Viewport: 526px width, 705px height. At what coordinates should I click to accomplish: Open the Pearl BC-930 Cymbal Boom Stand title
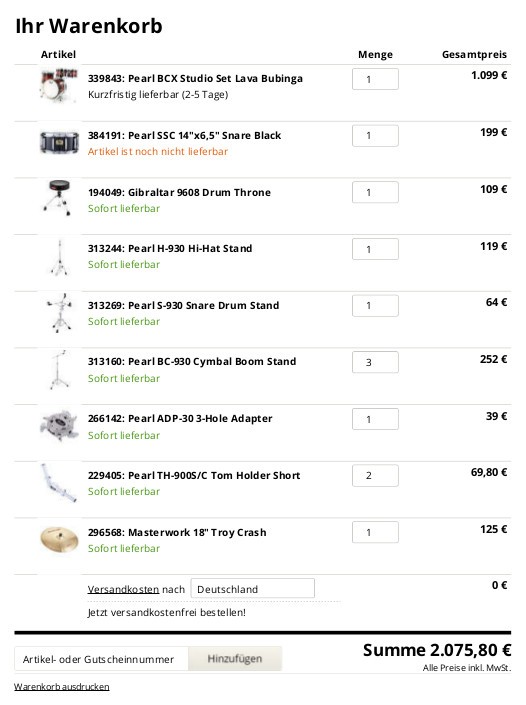click(x=192, y=361)
